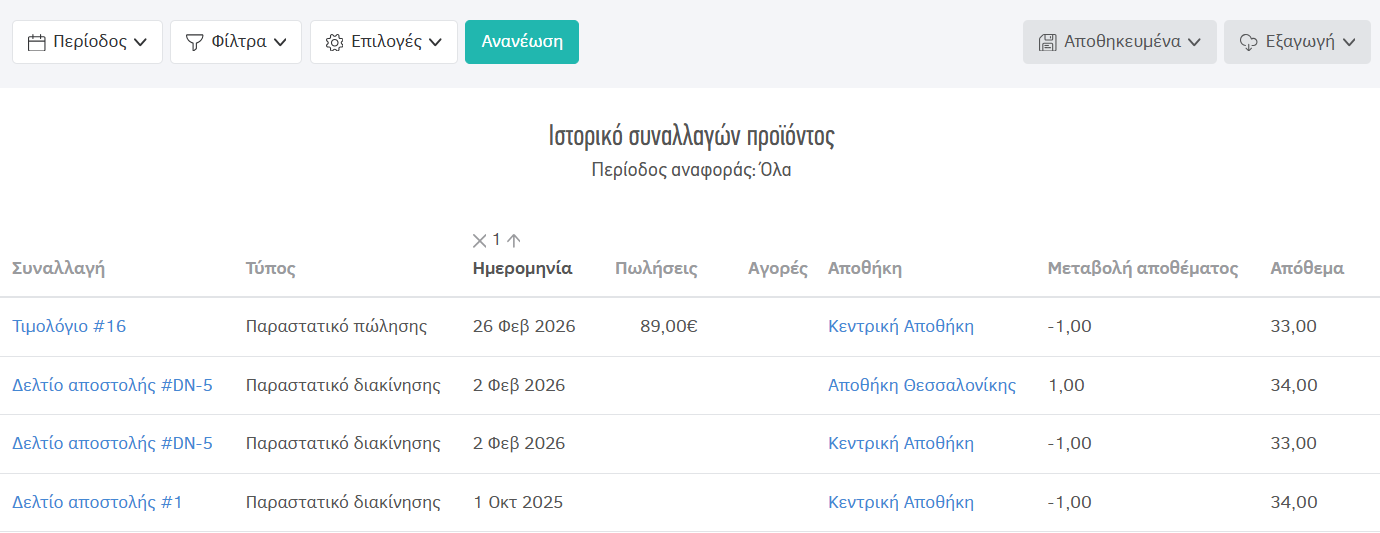The width and height of the screenshot is (1380, 533).
Task: Open the Δελτίο αποστολής #1 link
Action: [x=97, y=502]
